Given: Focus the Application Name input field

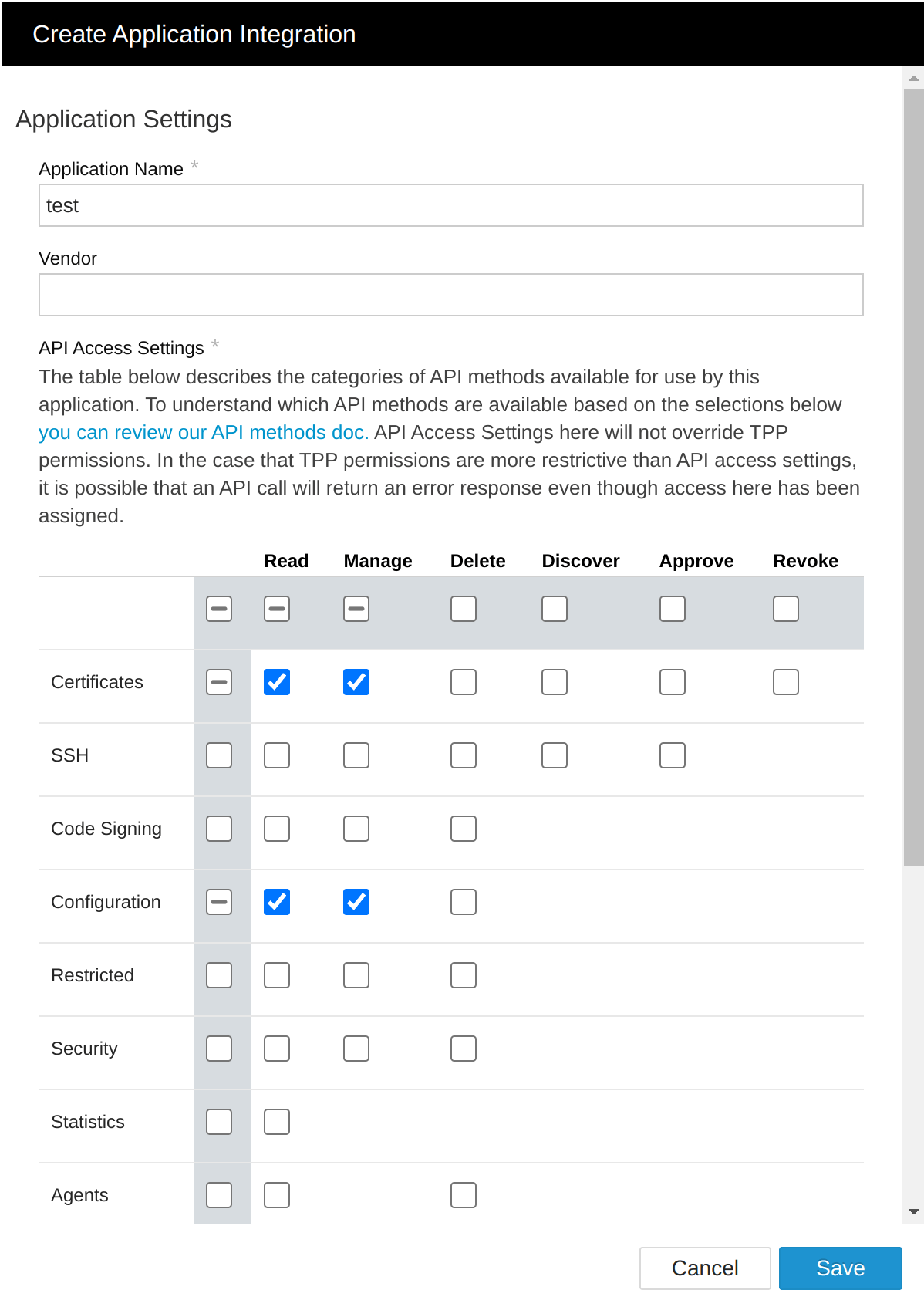Looking at the screenshot, I should tap(451, 205).
